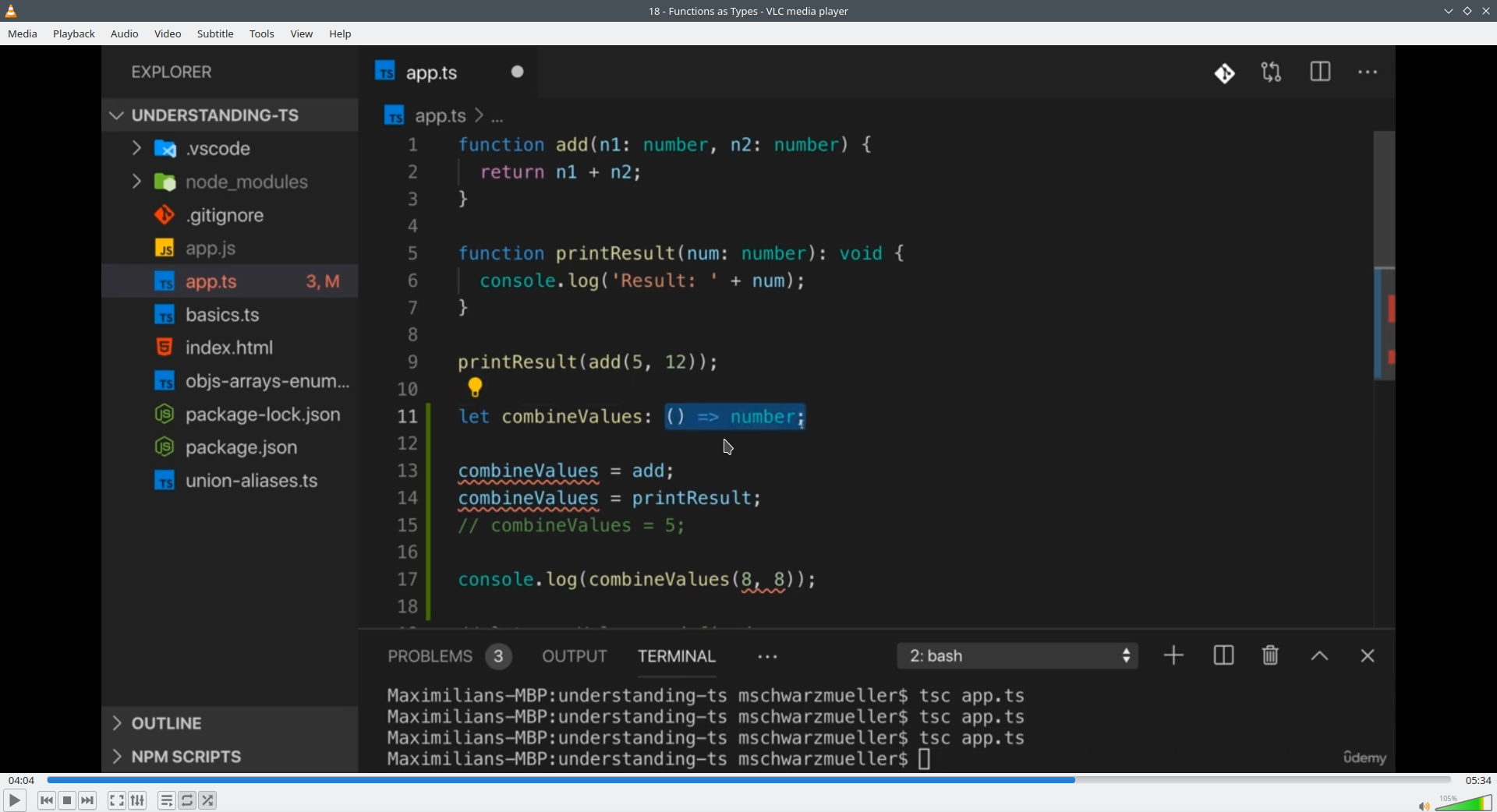Show extended settings dialog
The width and height of the screenshot is (1497, 812).
click(x=138, y=800)
